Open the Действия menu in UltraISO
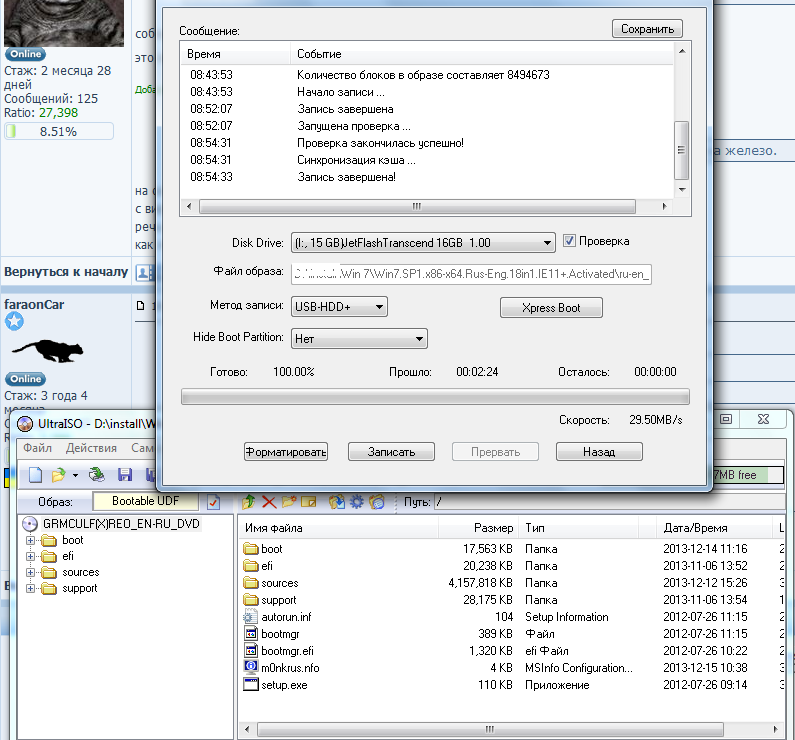This screenshot has height=740, width=795. coord(91,448)
